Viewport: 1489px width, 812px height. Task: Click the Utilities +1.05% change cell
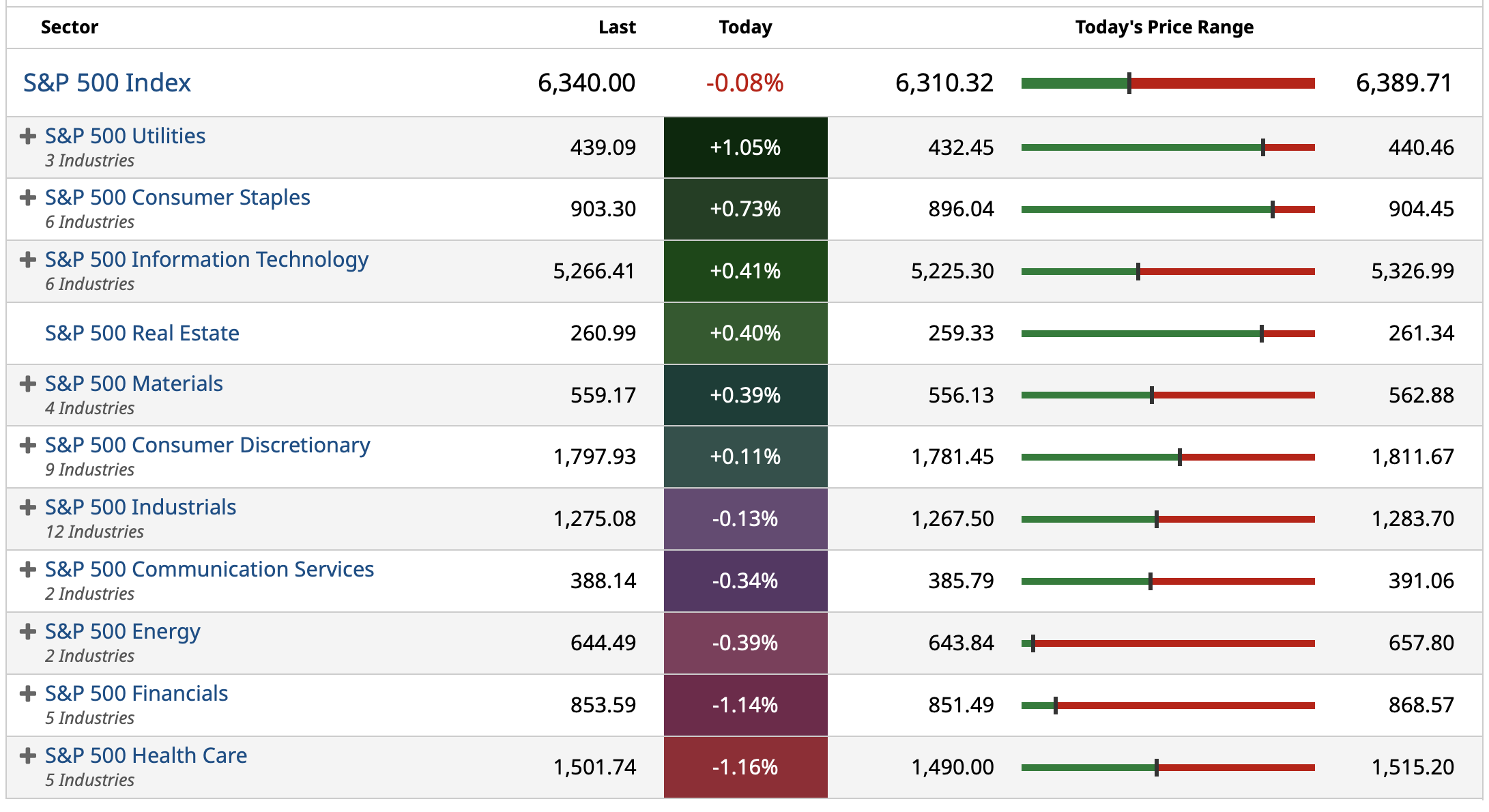point(745,147)
